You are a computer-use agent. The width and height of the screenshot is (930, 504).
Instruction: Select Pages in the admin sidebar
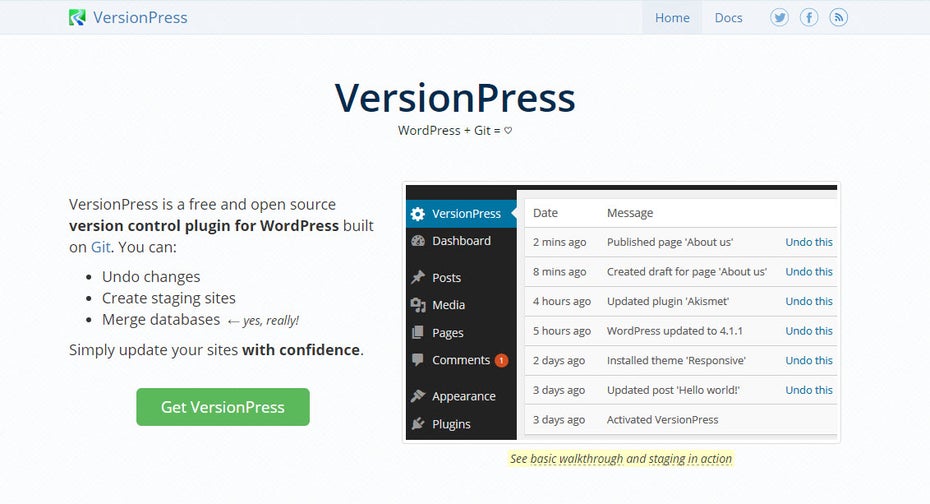pos(461,333)
